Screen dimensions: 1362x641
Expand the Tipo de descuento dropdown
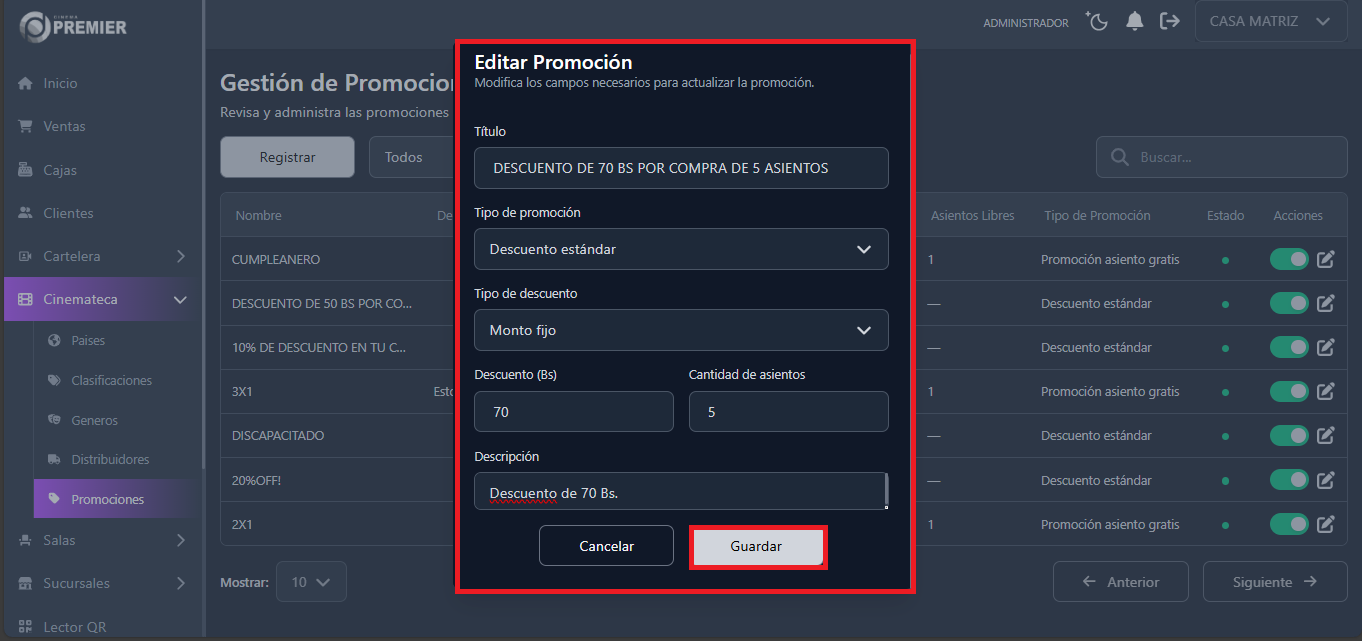click(681, 330)
